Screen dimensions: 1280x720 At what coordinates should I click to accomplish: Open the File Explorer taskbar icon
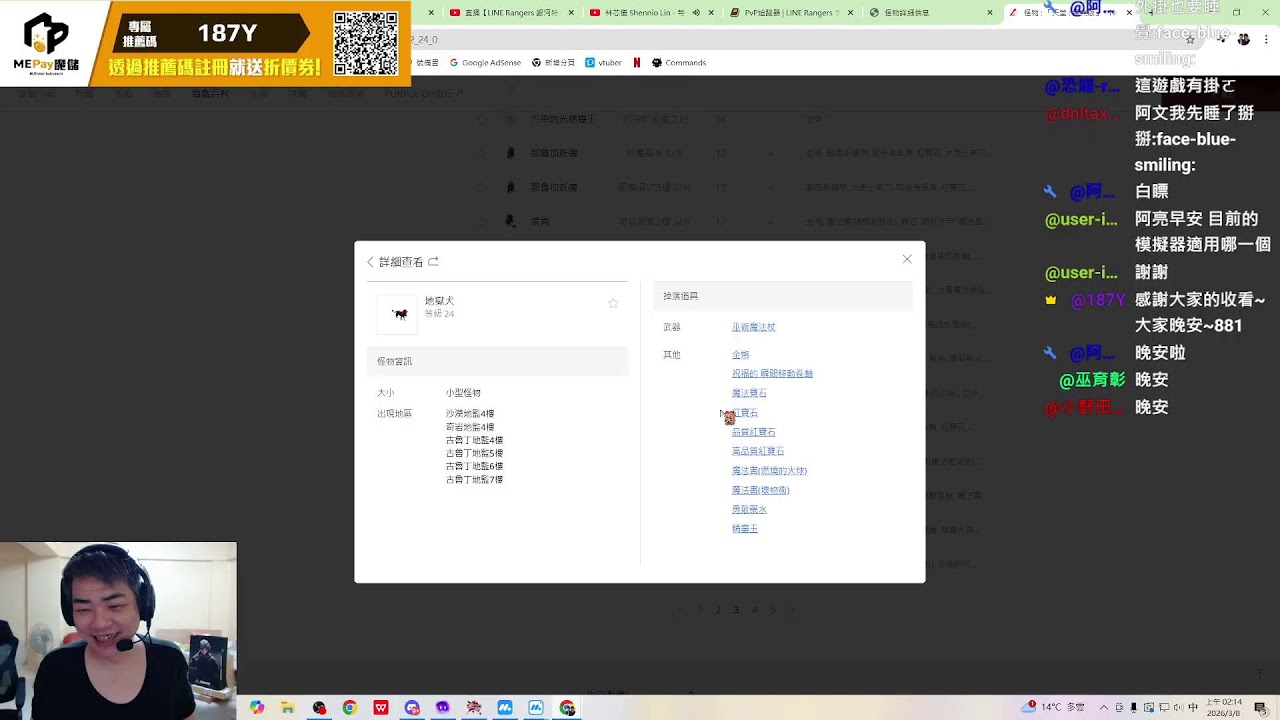(288, 707)
